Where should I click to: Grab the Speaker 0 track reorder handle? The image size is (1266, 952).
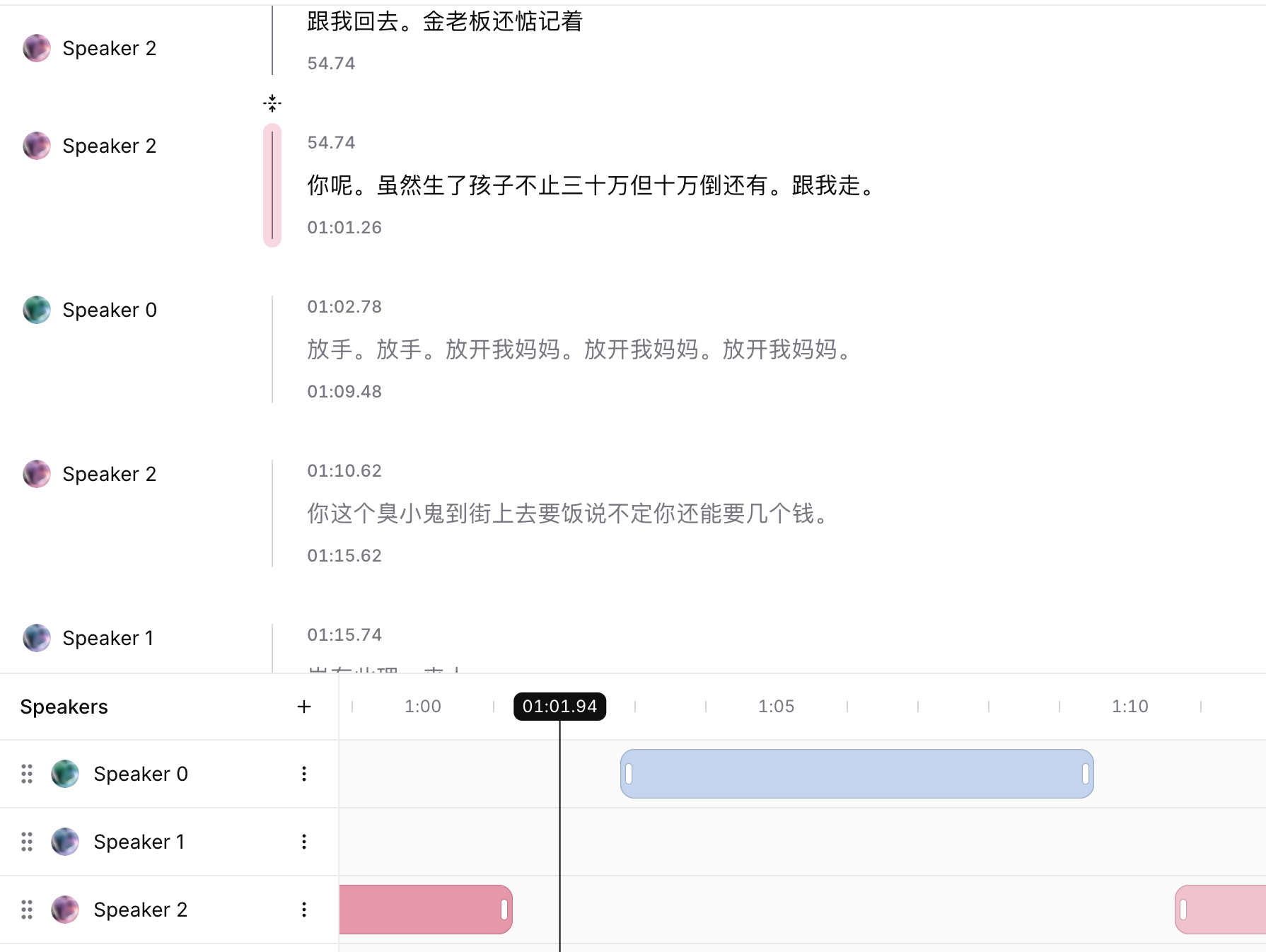pos(27,774)
